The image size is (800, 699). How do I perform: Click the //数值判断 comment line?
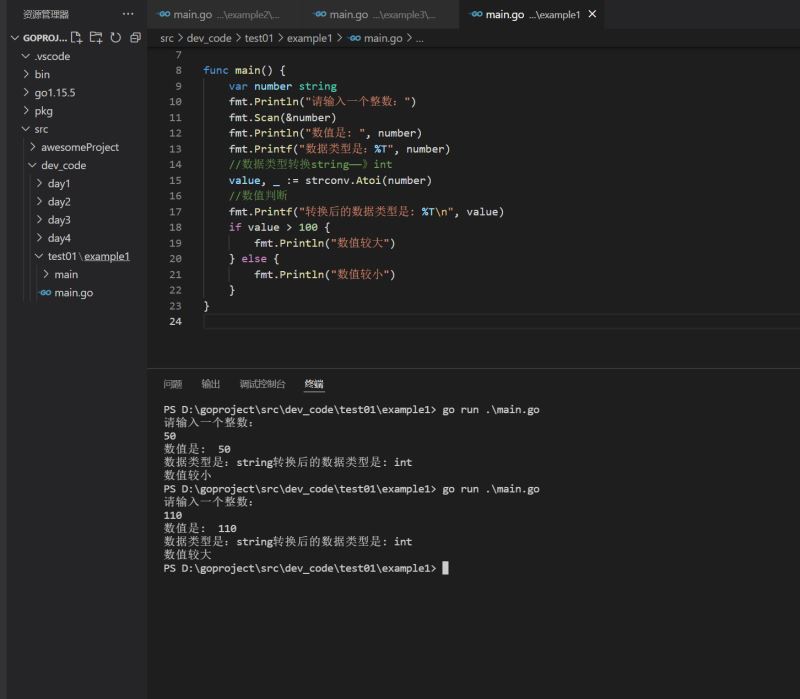(x=258, y=196)
